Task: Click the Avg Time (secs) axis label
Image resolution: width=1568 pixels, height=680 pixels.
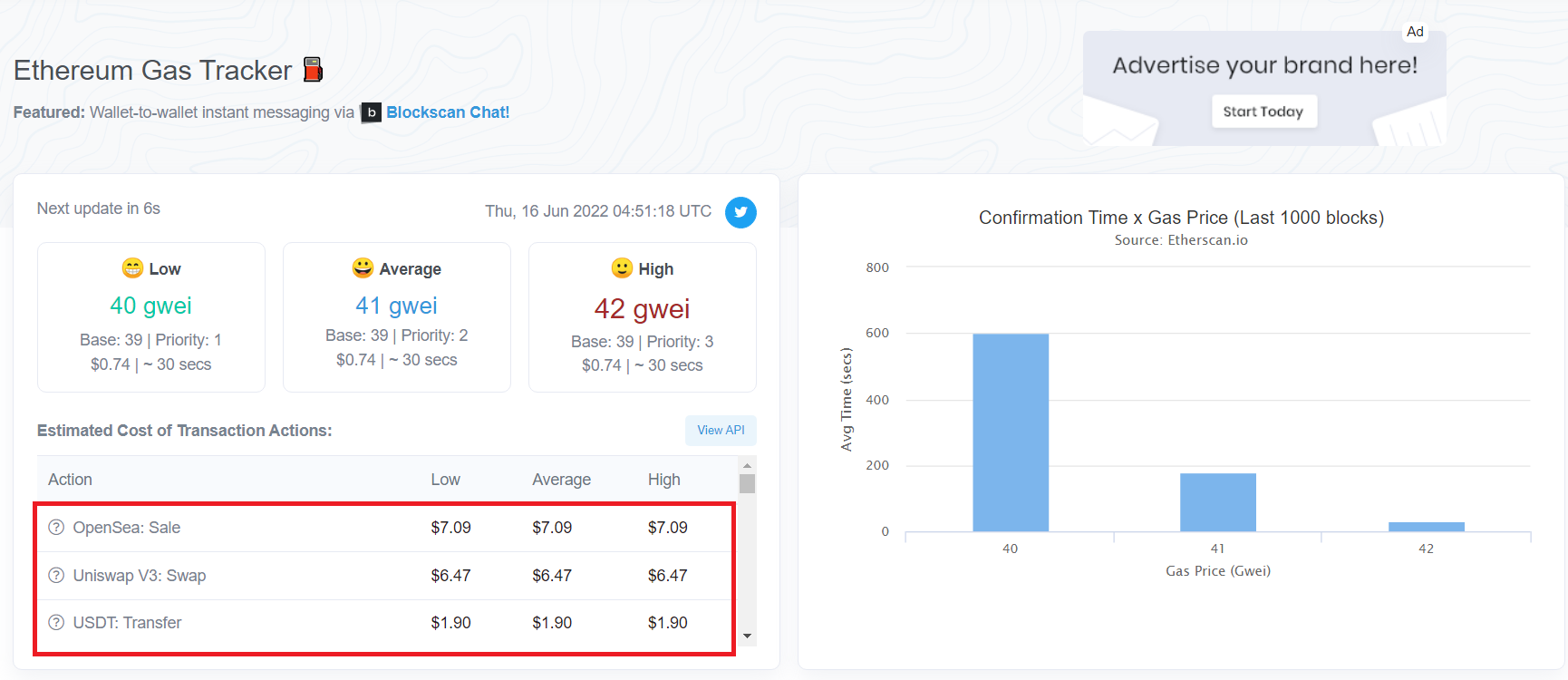Action: (x=847, y=400)
